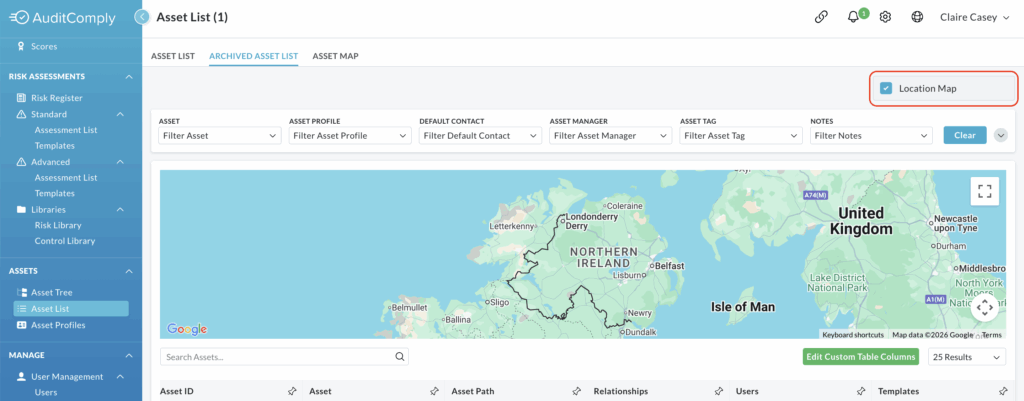Open the settings gear icon
The height and width of the screenshot is (401, 1024).
coord(885,17)
